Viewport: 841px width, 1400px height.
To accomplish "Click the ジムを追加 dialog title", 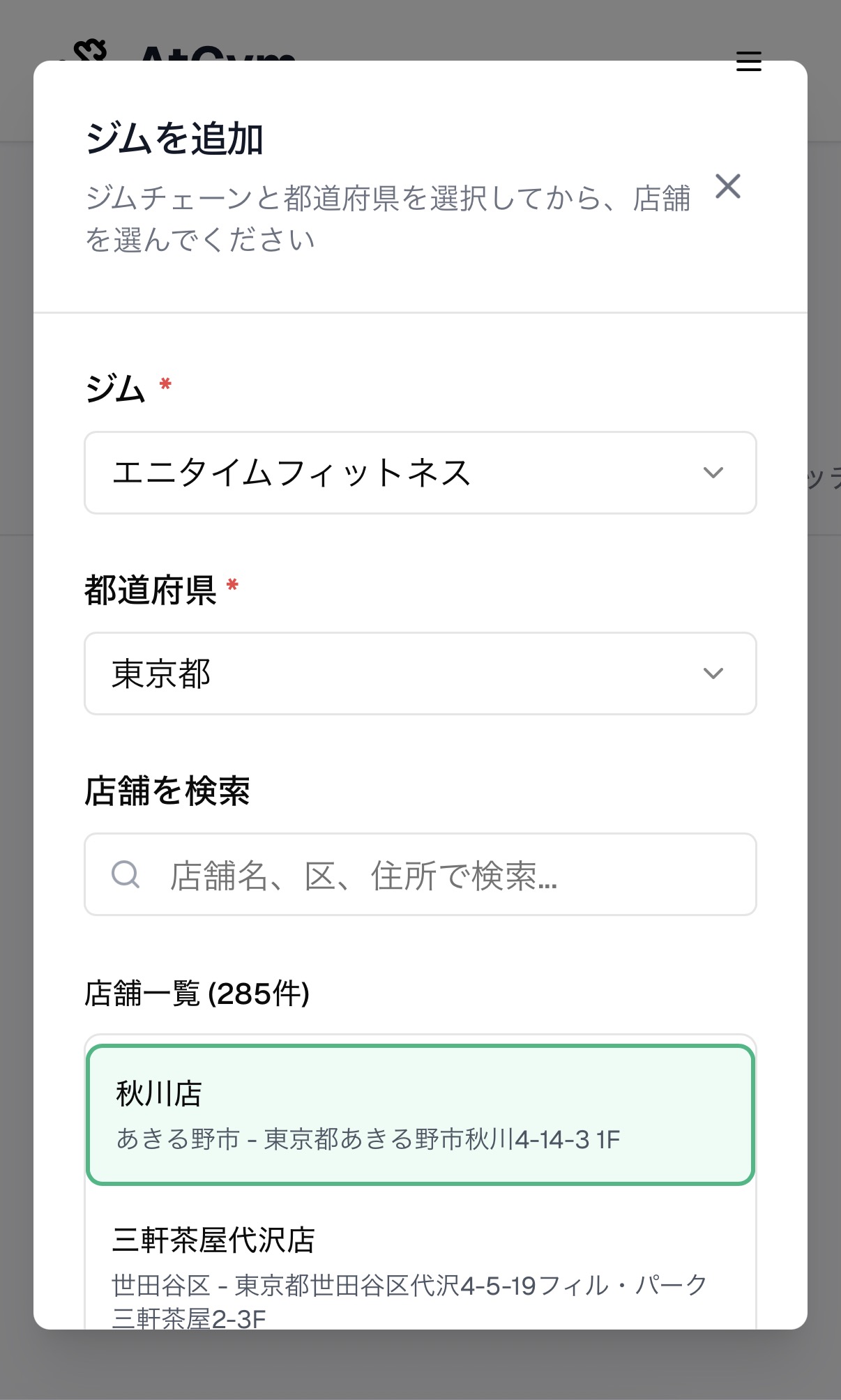I will [x=174, y=138].
